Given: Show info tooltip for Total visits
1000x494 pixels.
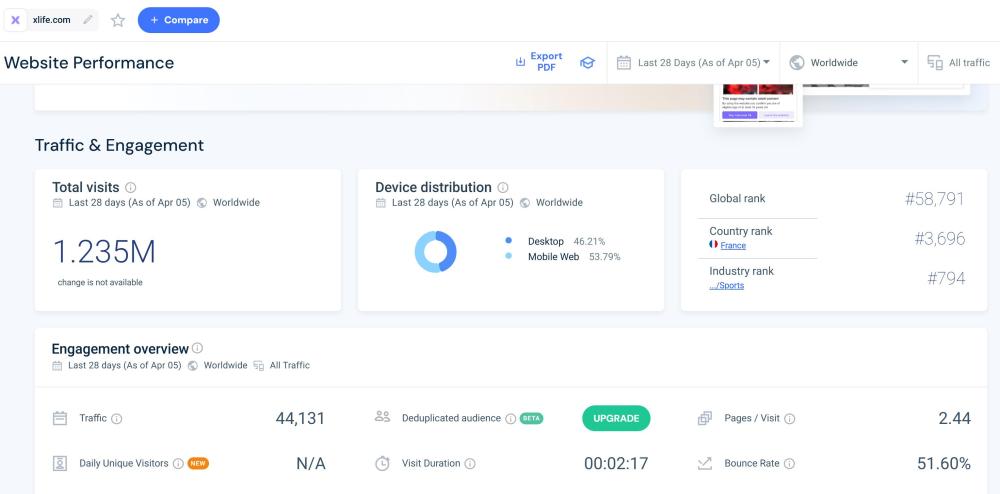Looking at the screenshot, I should pyautogui.click(x=131, y=187).
